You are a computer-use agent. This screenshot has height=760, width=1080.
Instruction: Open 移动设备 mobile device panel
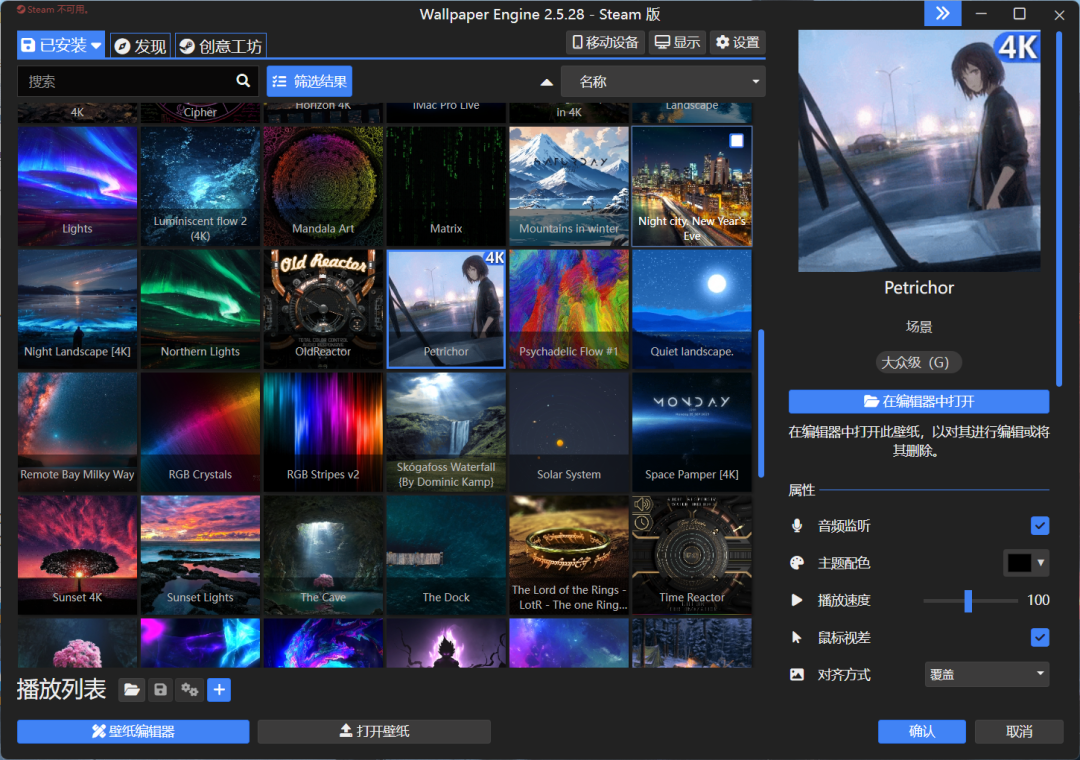coord(604,43)
